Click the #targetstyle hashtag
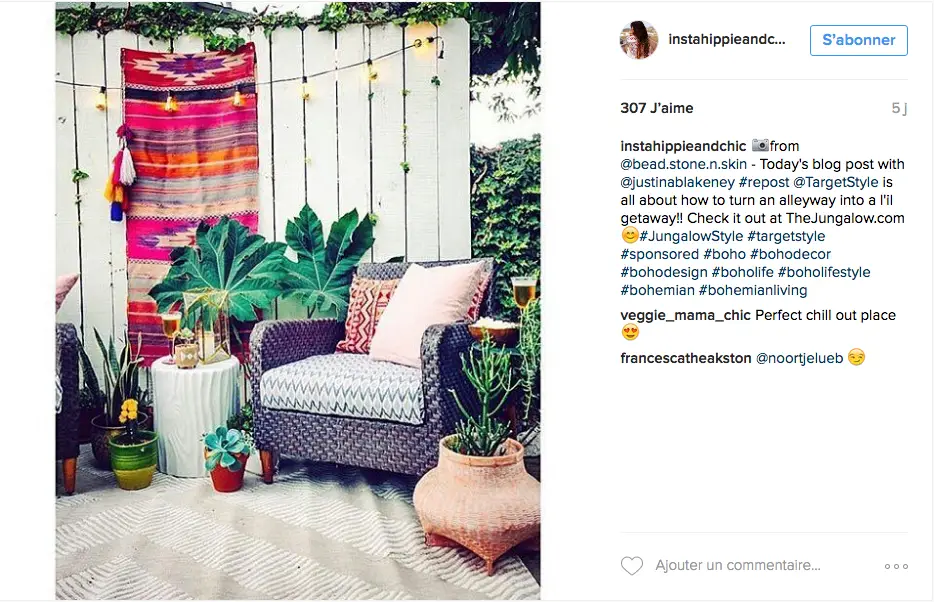The height and width of the screenshot is (602, 934). (x=786, y=236)
